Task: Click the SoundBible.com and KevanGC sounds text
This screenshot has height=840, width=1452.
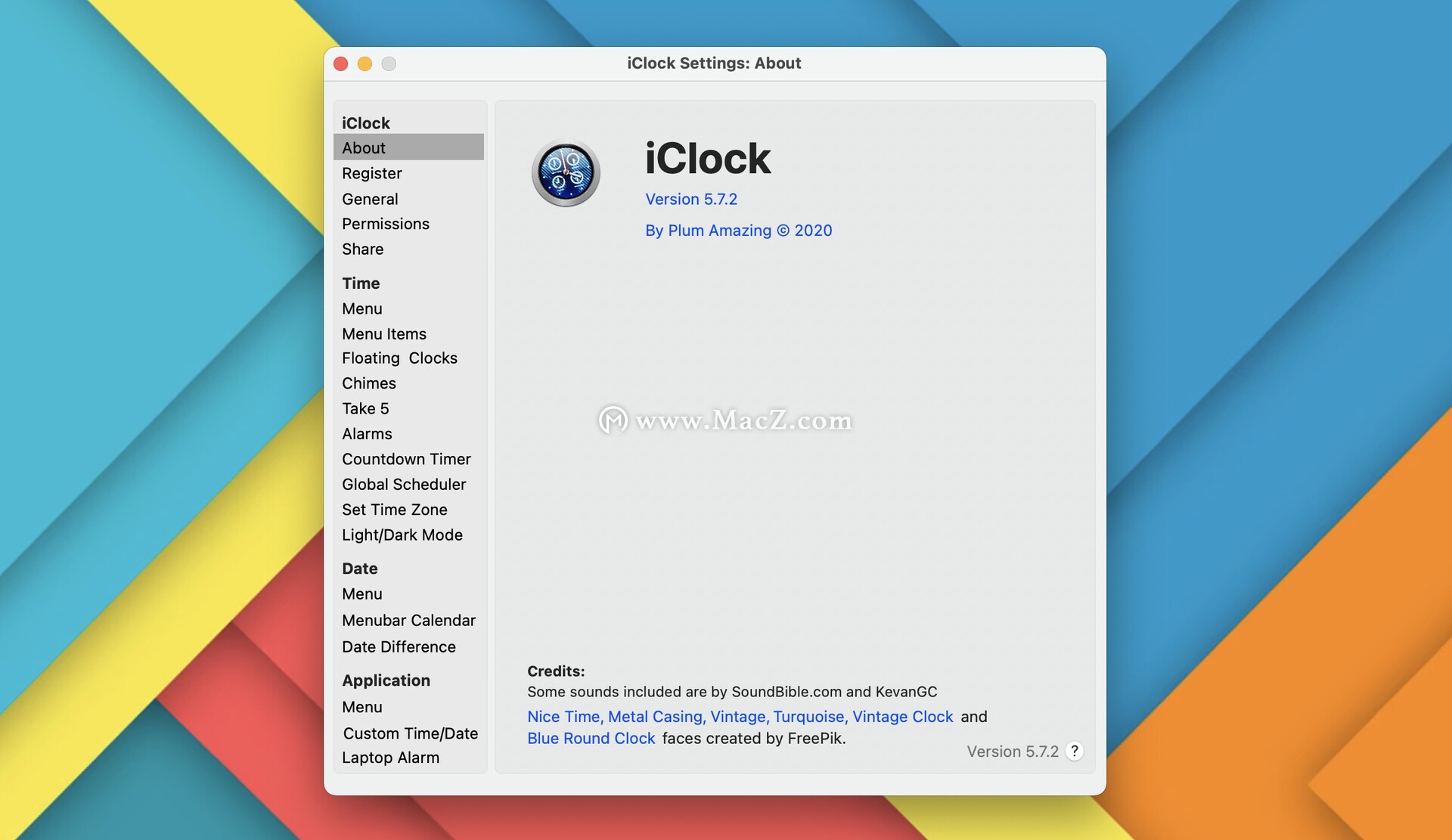Action: [732, 692]
